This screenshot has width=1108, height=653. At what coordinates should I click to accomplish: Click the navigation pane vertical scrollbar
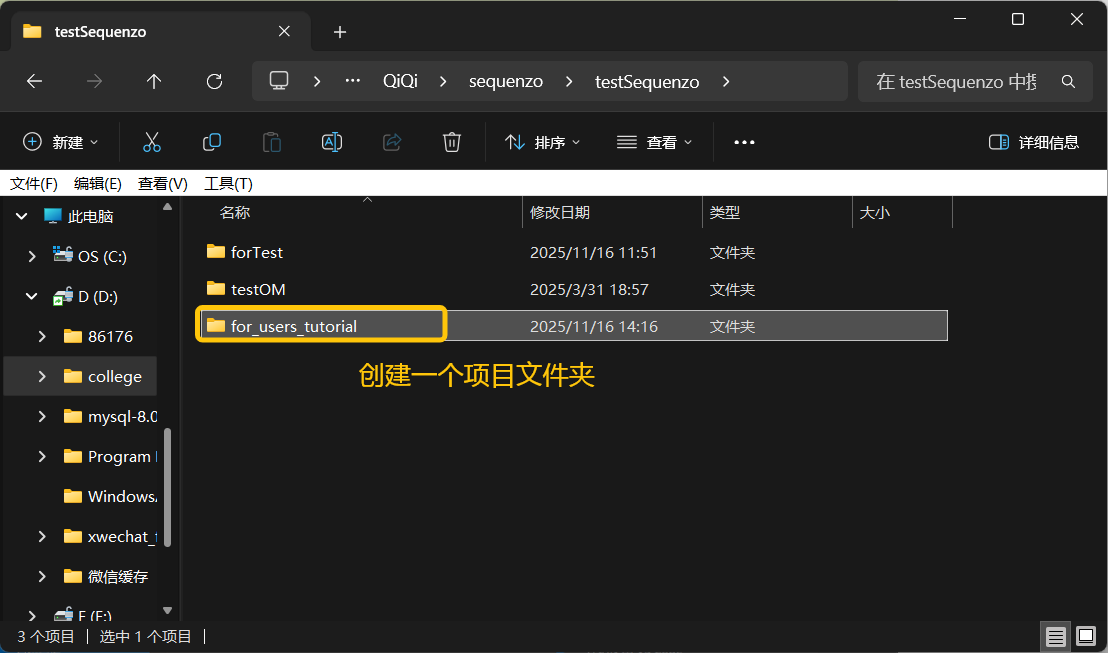click(x=167, y=490)
